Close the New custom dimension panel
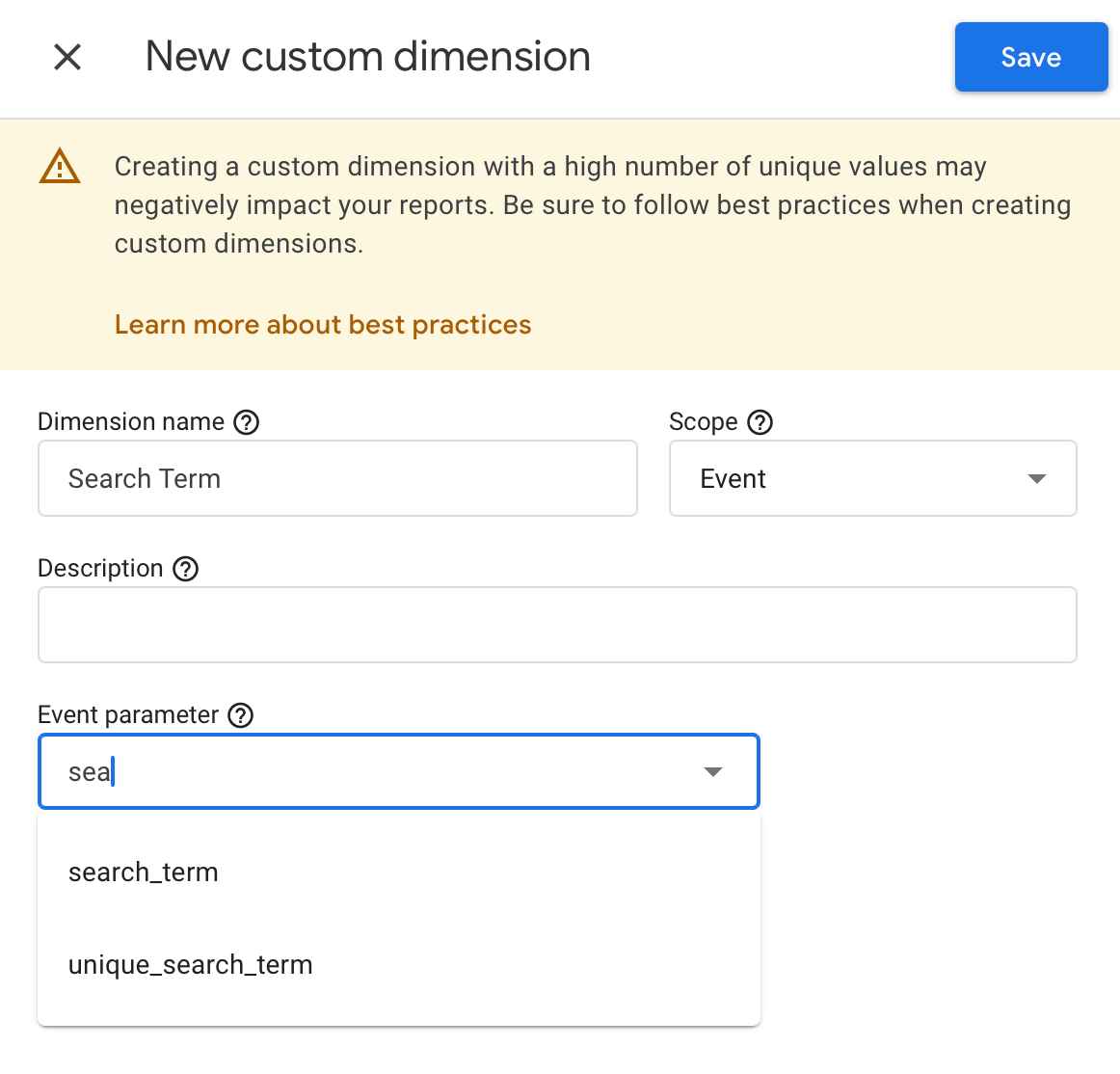 click(x=67, y=57)
